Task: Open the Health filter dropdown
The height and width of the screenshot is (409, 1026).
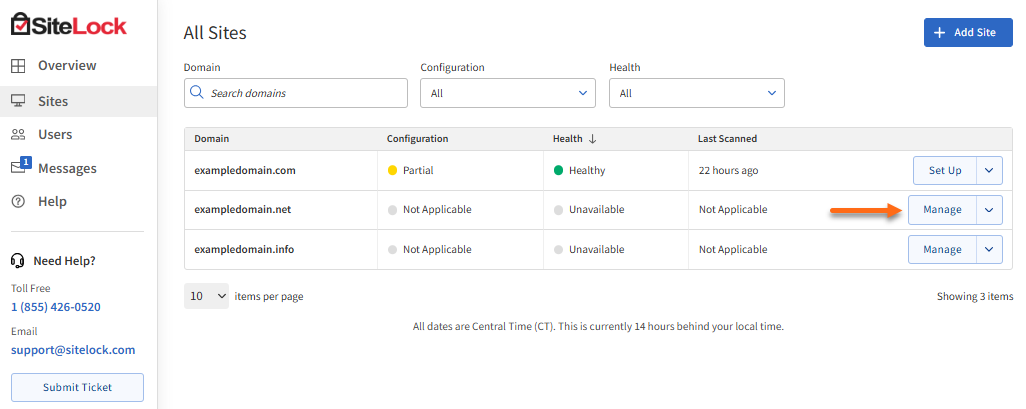Action: 697,93
